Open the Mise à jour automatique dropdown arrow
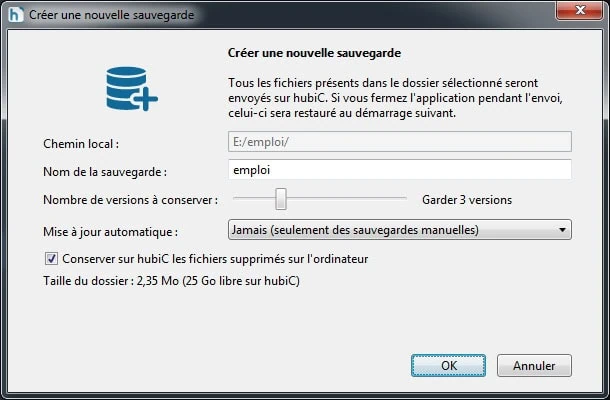Viewport: 610px width, 400px height. (x=561, y=231)
